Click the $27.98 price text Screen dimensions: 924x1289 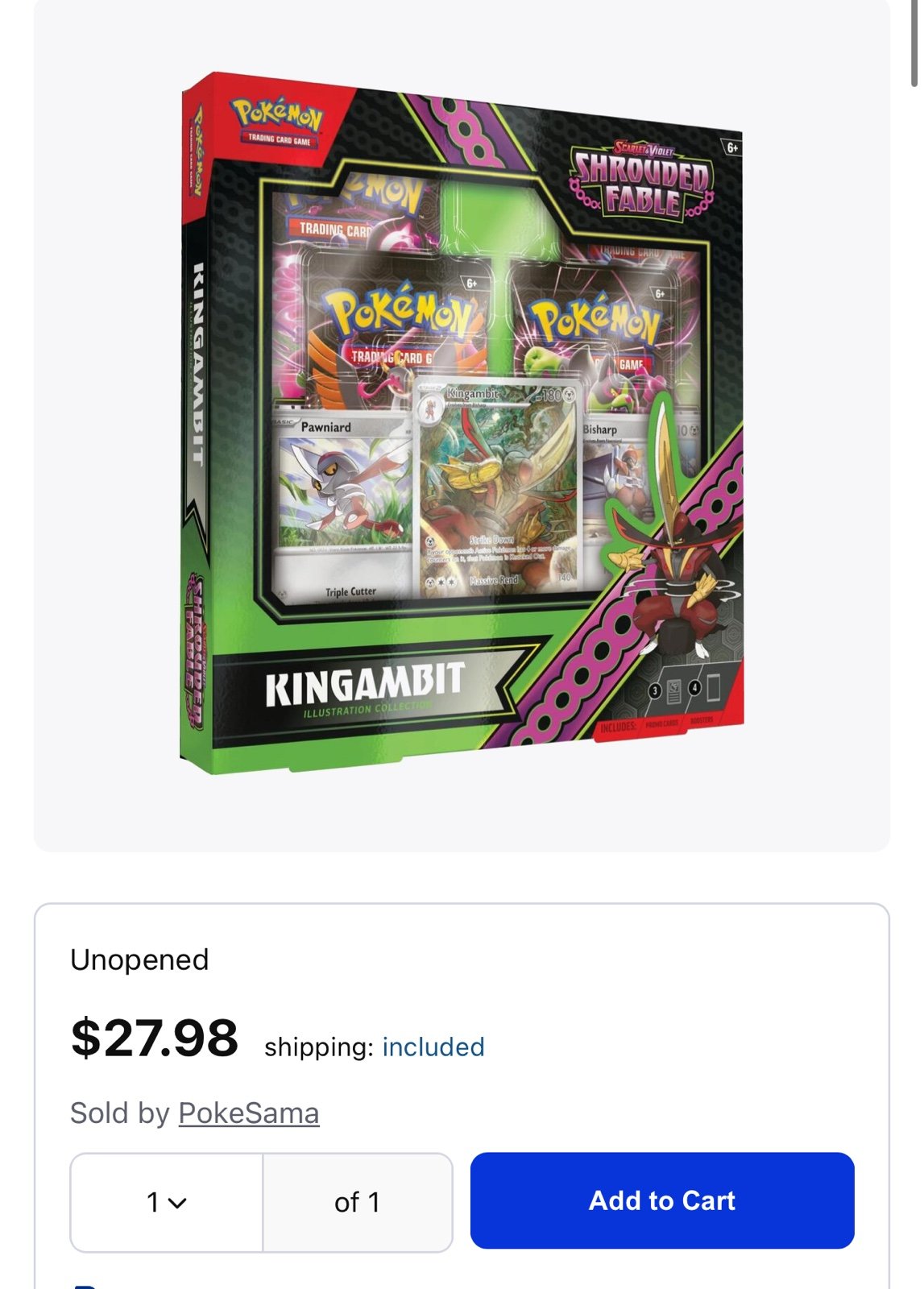[x=155, y=1037]
